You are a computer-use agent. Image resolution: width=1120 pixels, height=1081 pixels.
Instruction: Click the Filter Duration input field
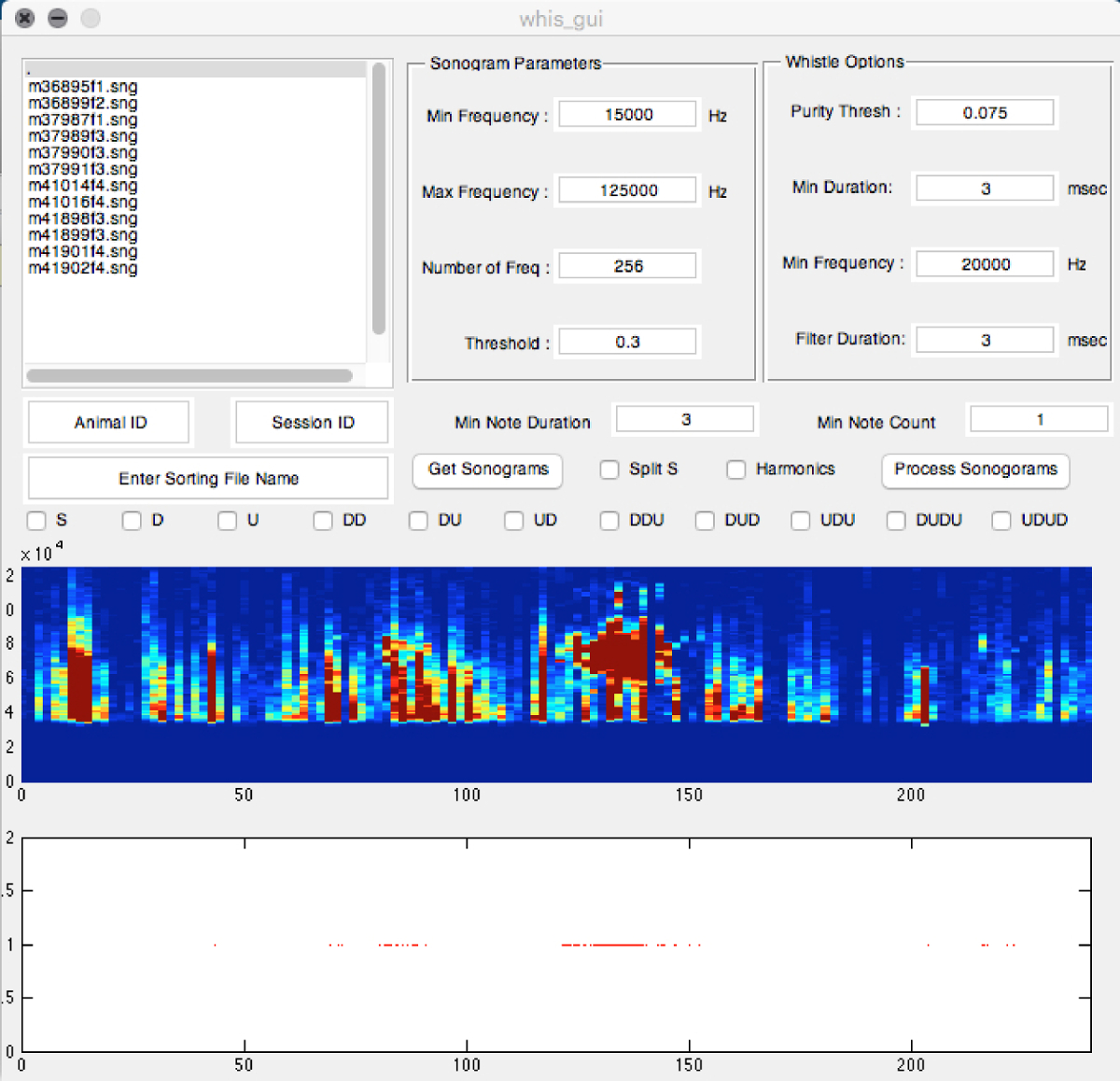coord(985,340)
